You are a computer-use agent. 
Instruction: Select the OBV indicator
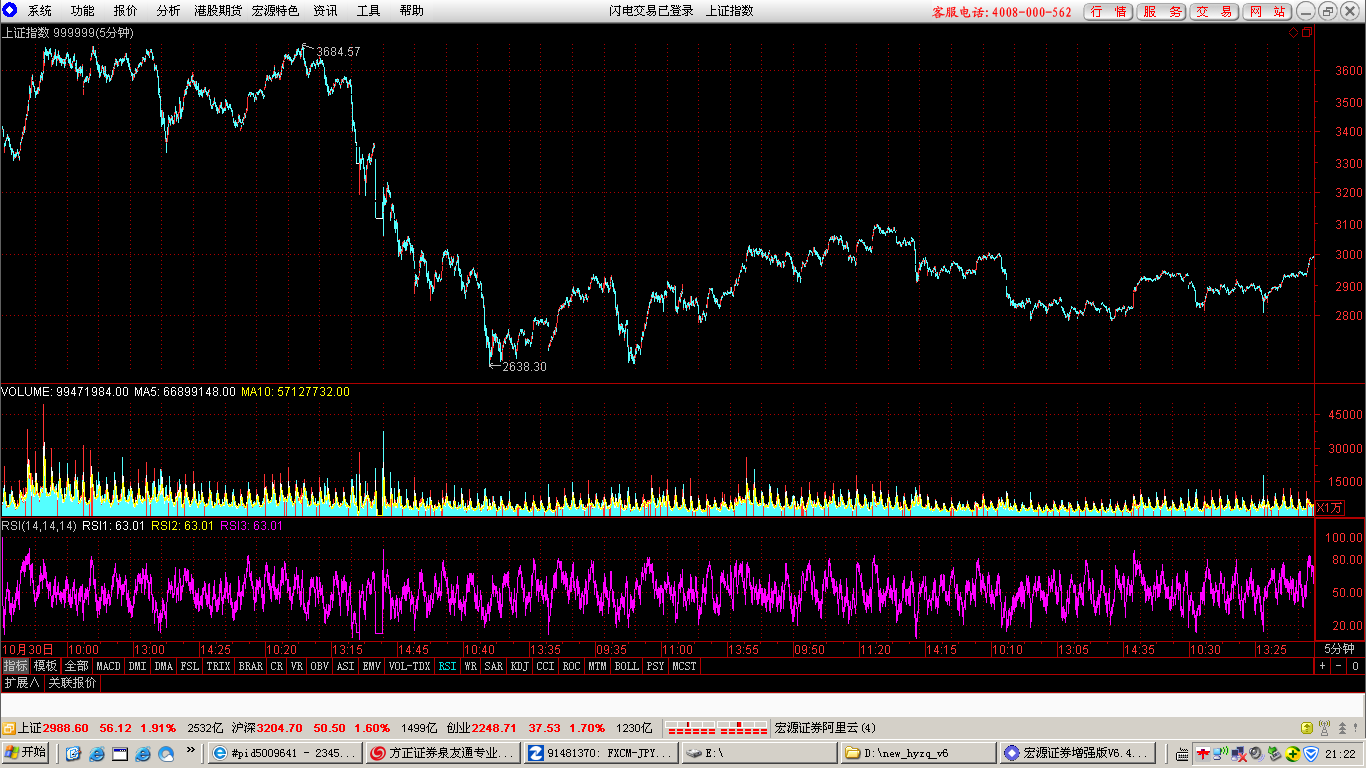pos(320,666)
